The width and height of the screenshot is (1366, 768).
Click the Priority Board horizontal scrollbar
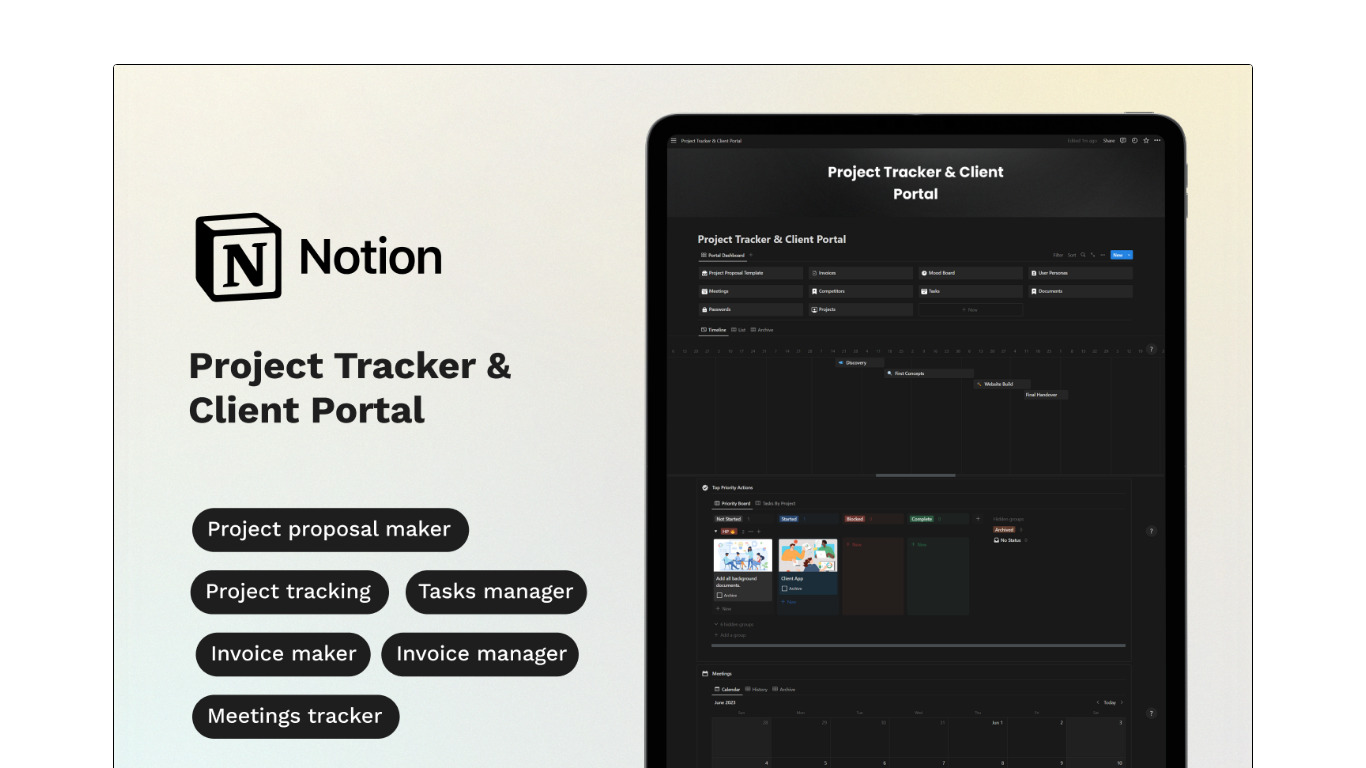tap(919, 646)
